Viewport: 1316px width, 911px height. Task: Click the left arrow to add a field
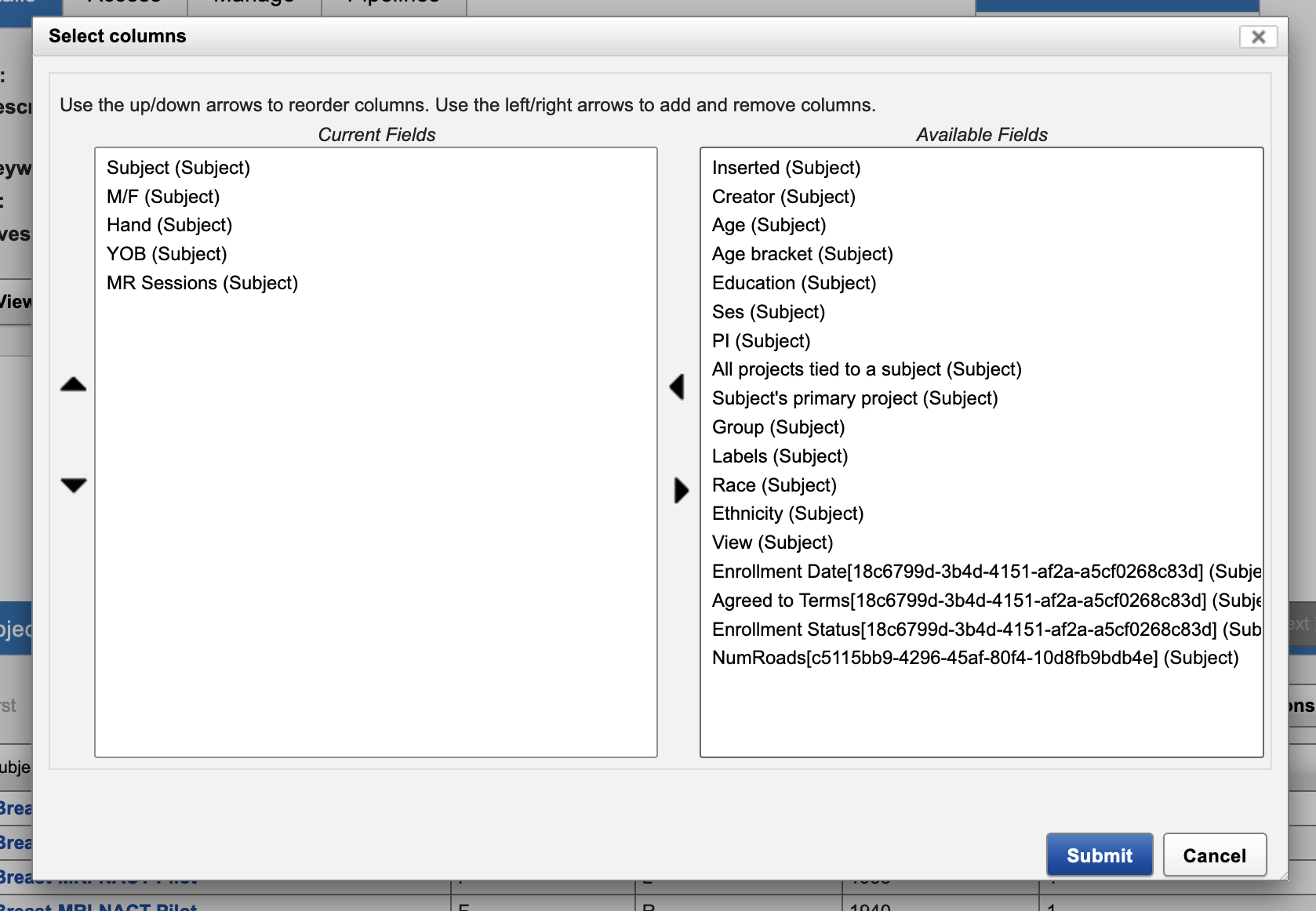[678, 387]
